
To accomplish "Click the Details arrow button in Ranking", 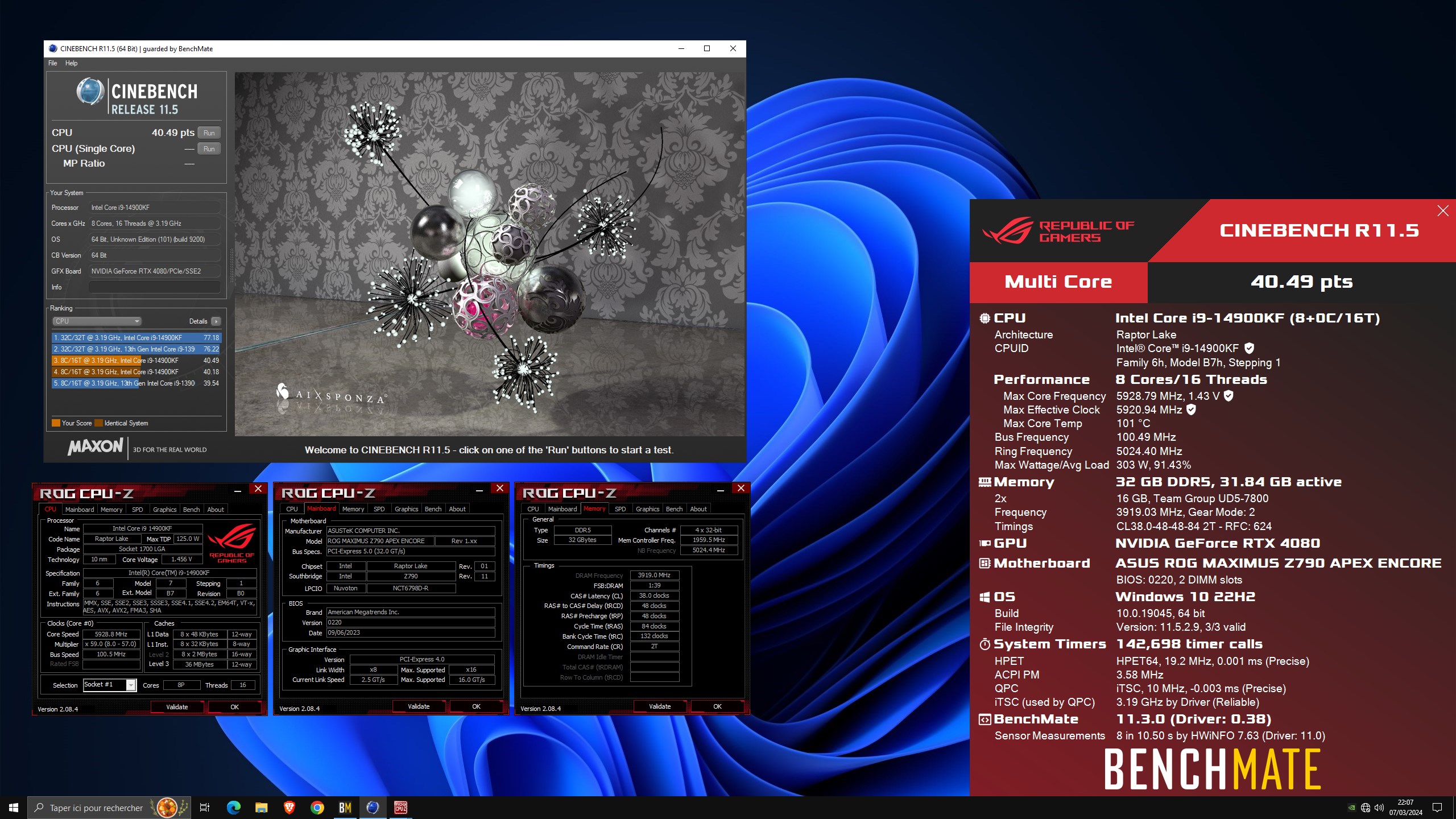I will tap(216, 321).
